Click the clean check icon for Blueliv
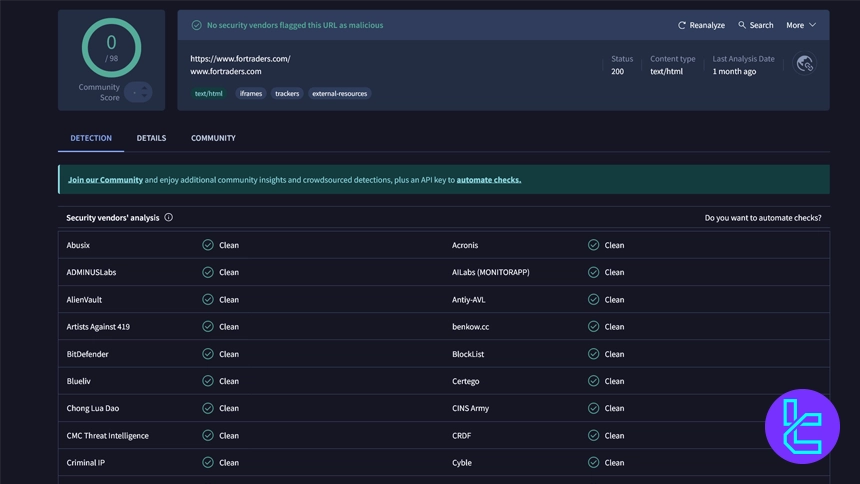The width and height of the screenshot is (860, 484). click(208, 381)
